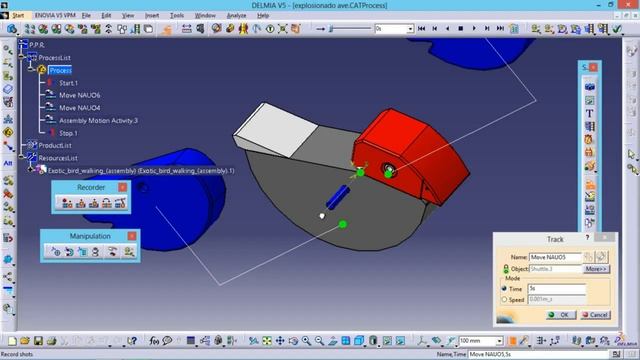Click Cancel in Track dialog
The image size is (640, 360).
pyautogui.click(x=596, y=315)
